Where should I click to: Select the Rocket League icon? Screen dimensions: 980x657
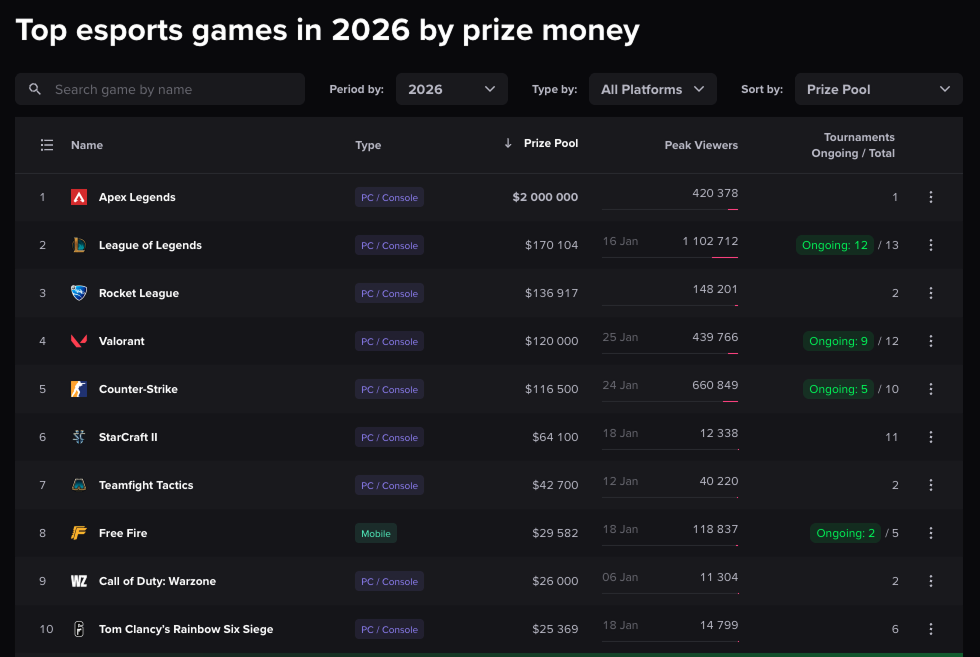coord(79,292)
